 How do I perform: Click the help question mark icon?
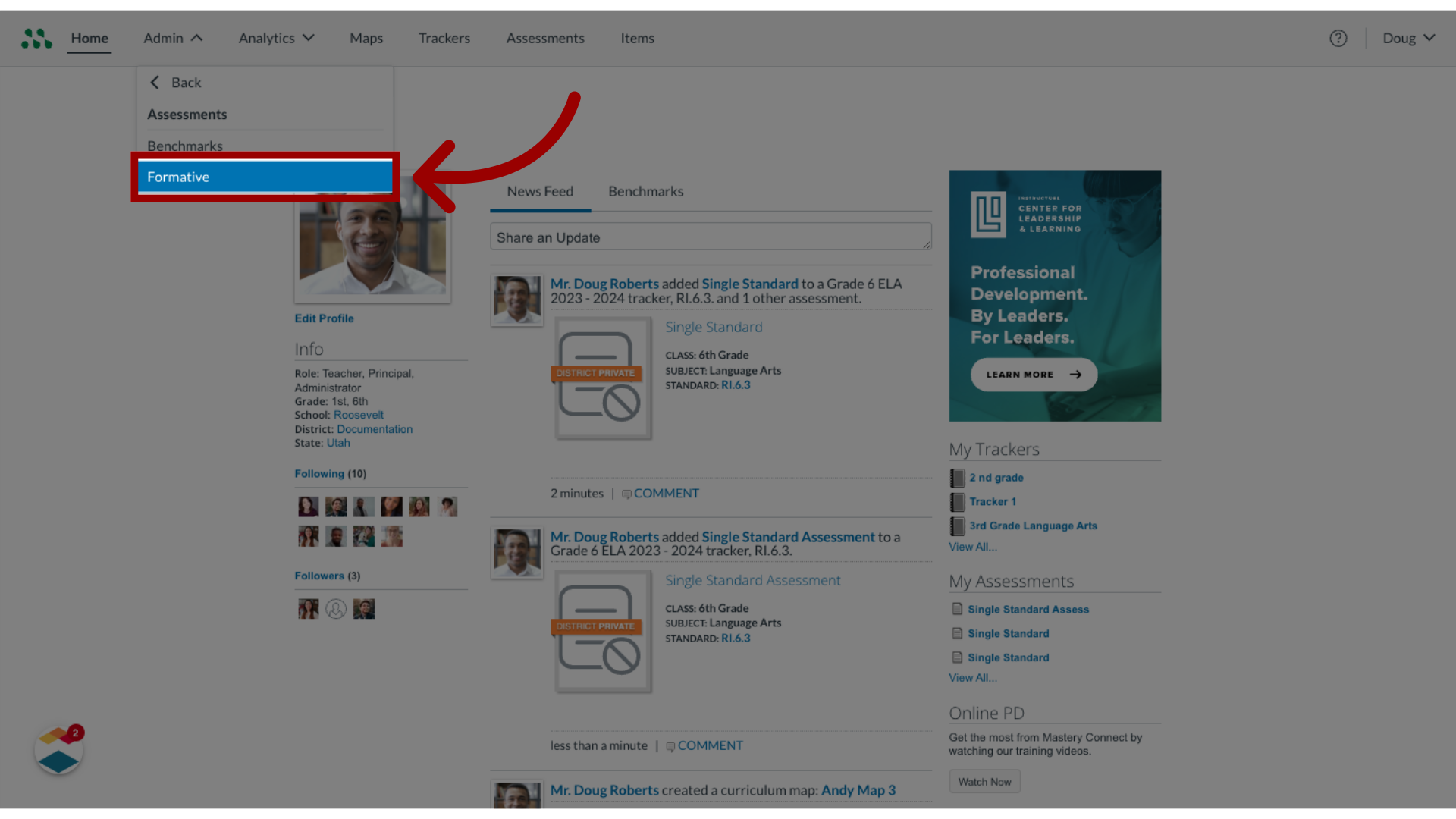click(1338, 37)
